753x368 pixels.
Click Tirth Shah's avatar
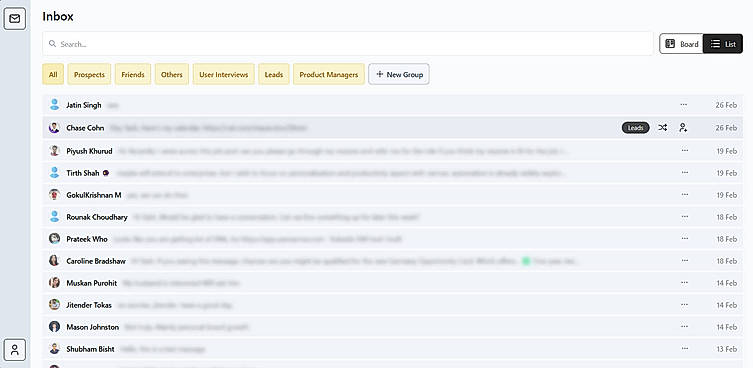[54, 172]
